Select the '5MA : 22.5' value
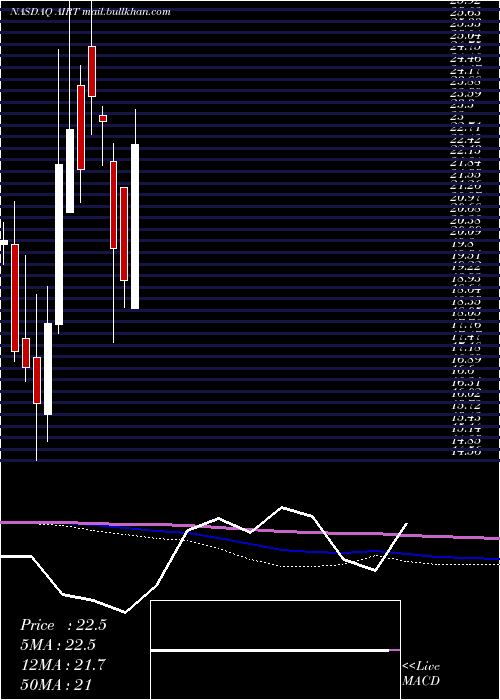The height and width of the screenshot is (700, 500). [x=58, y=645]
